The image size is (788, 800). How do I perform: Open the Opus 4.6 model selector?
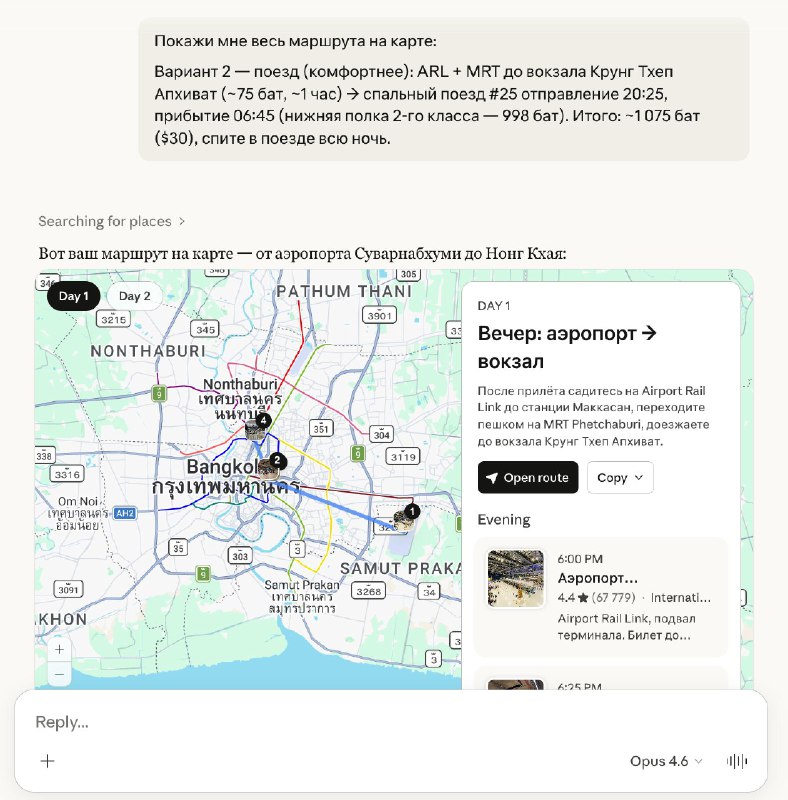[666, 761]
